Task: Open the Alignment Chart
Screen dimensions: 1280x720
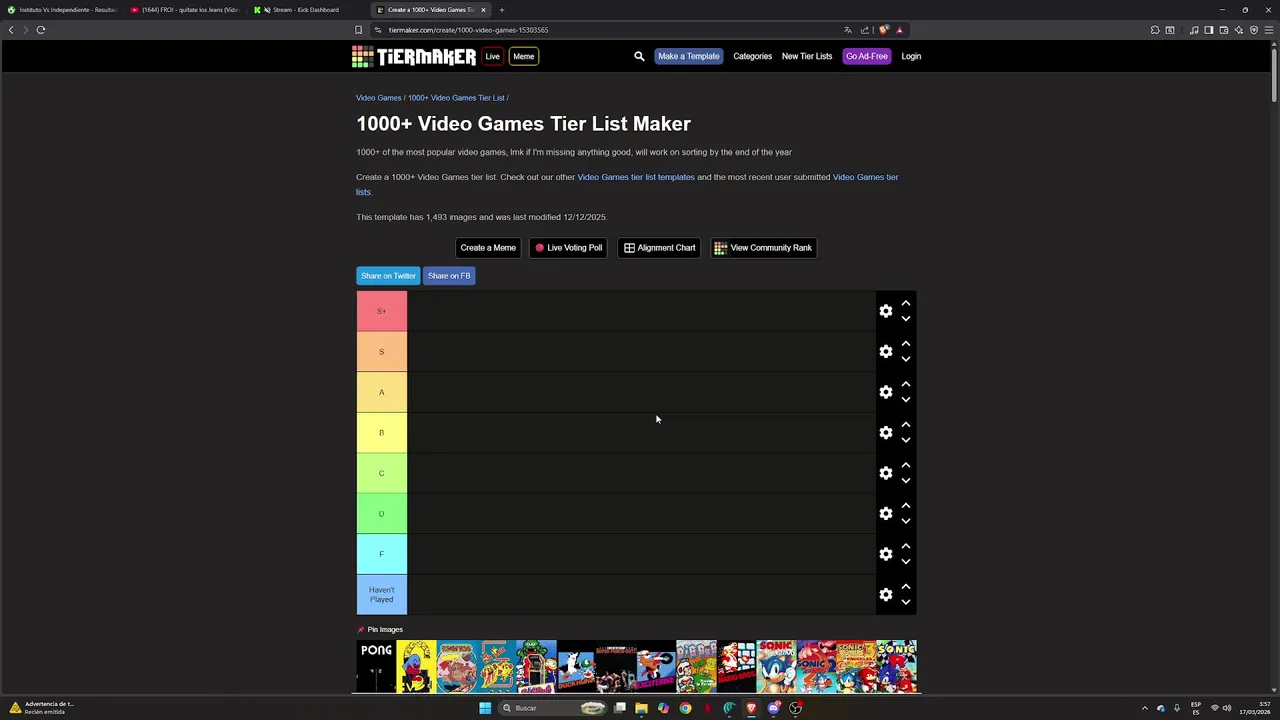Action: 659,248
